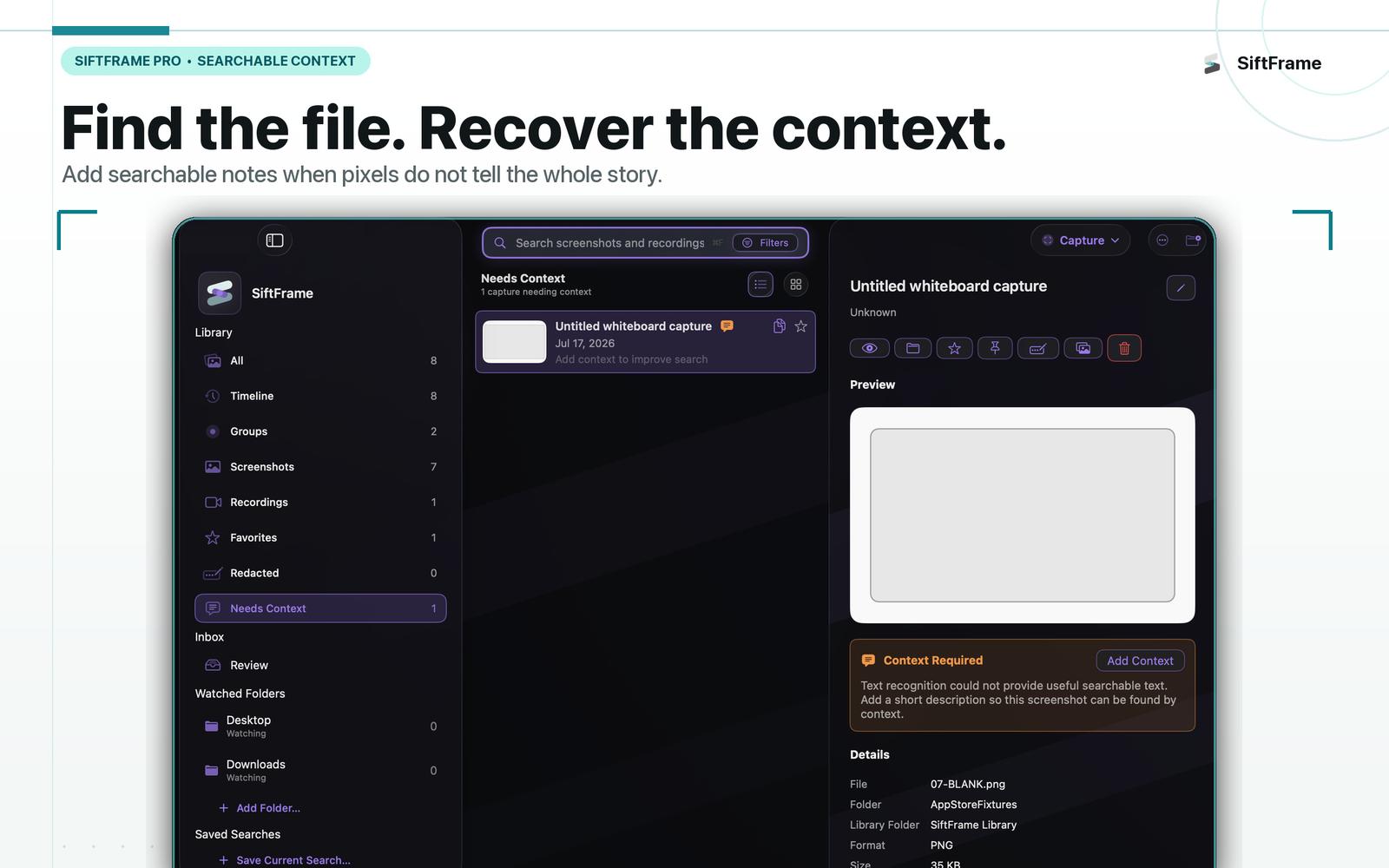Click the Add Folder... link
Screen dimensions: 1389x868
[x=260, y=808]
